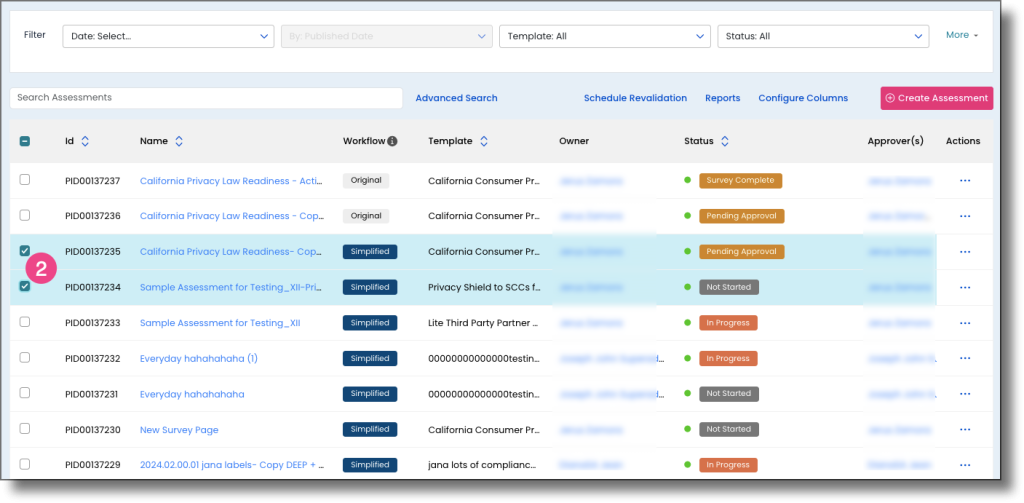Click the Owner column header
1024x503 pixels.
point(574,141)
